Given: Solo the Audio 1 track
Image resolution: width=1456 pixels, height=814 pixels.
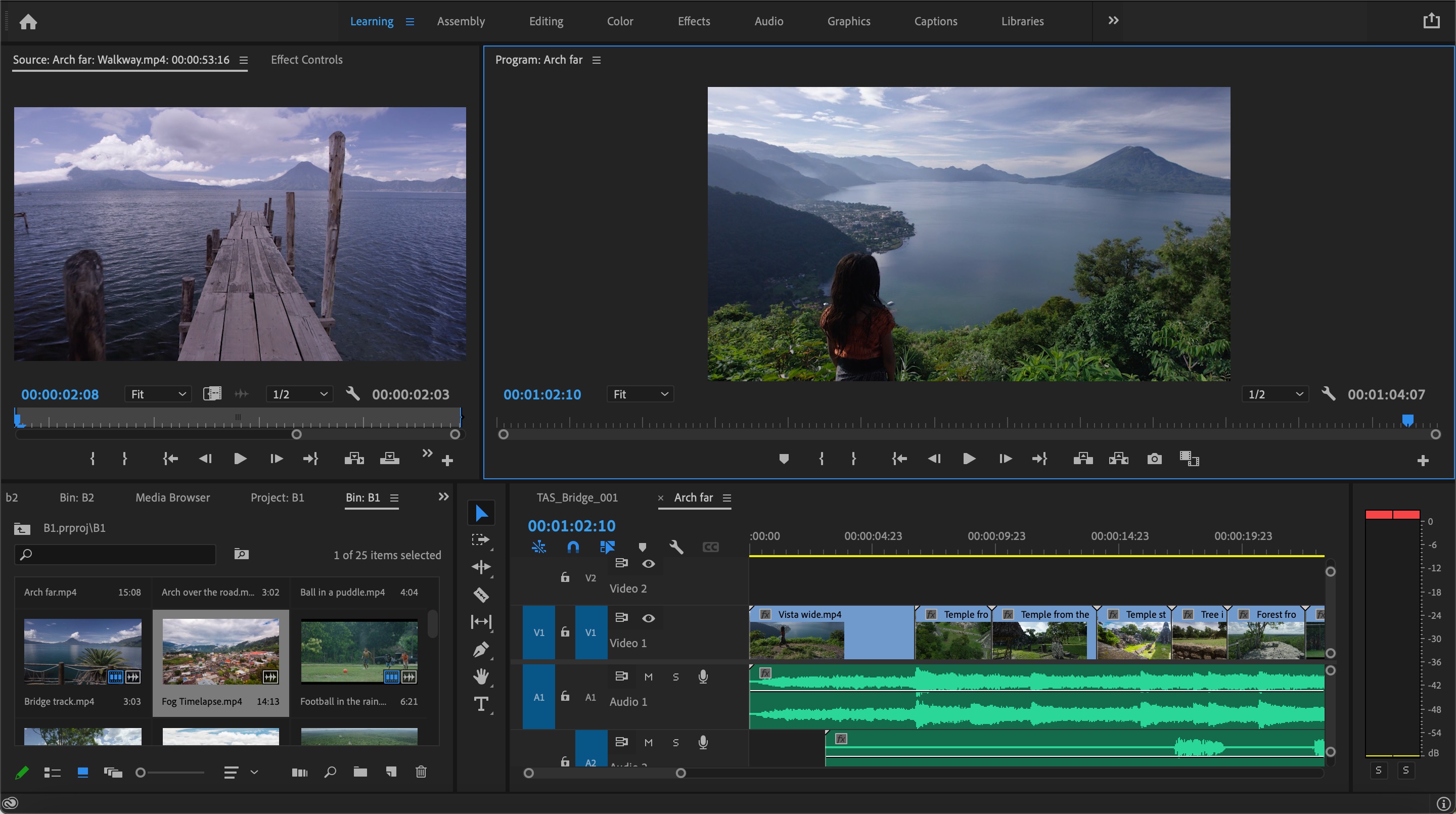Looking at the screenshot, I should (675, 676).
